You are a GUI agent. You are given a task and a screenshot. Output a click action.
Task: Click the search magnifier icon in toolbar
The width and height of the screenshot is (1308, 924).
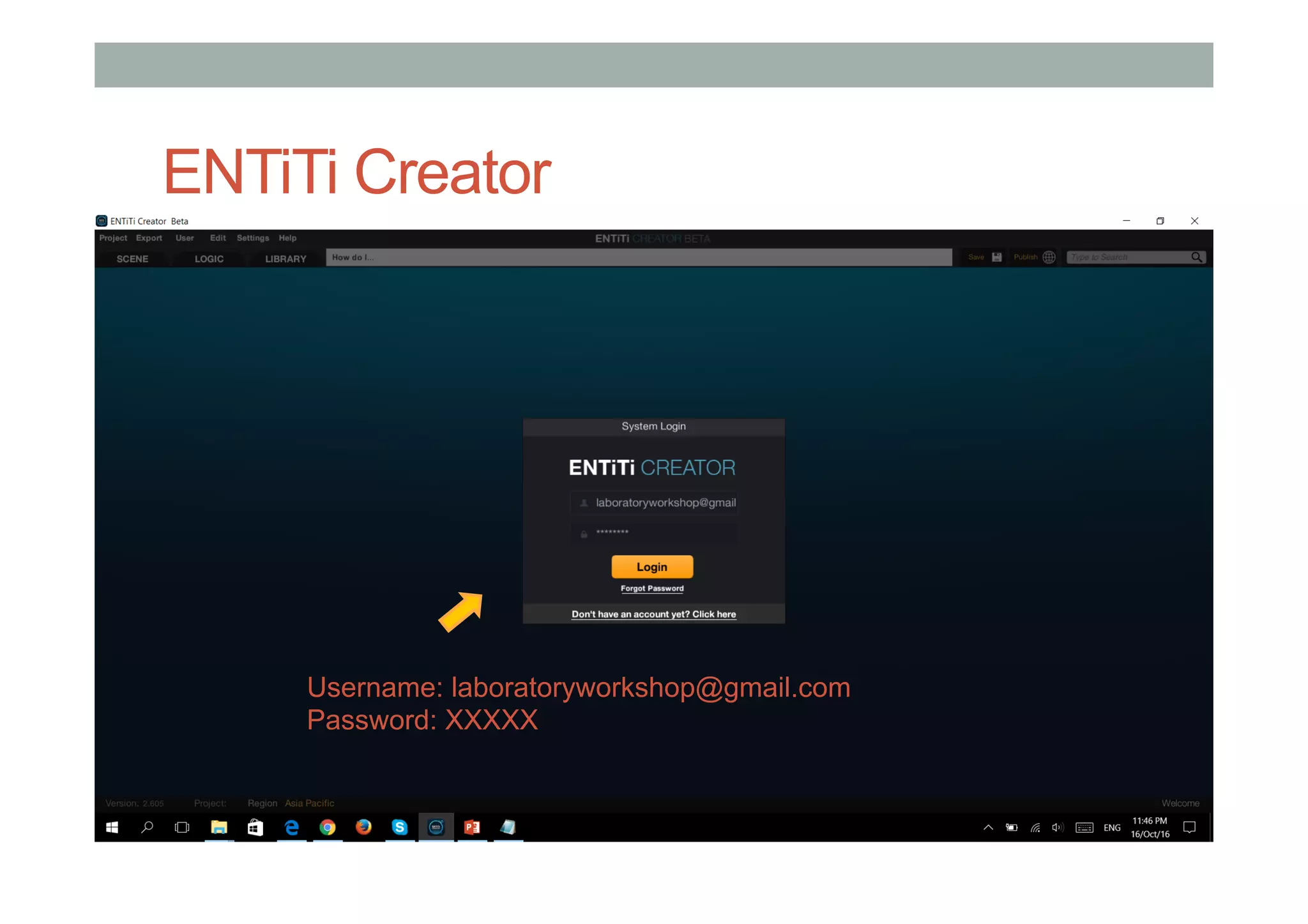1197,257
